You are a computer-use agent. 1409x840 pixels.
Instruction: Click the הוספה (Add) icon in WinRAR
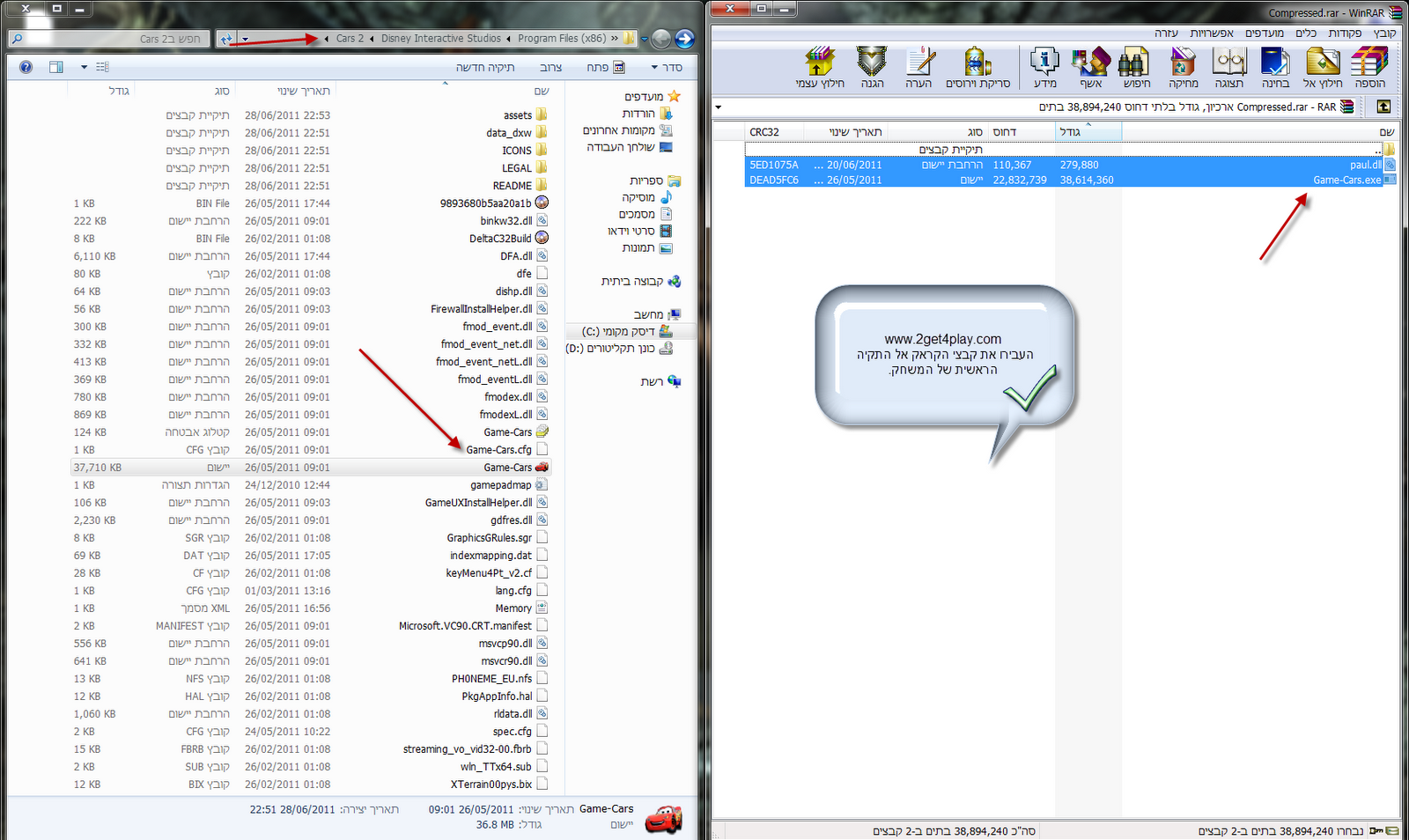[1369, 67]
